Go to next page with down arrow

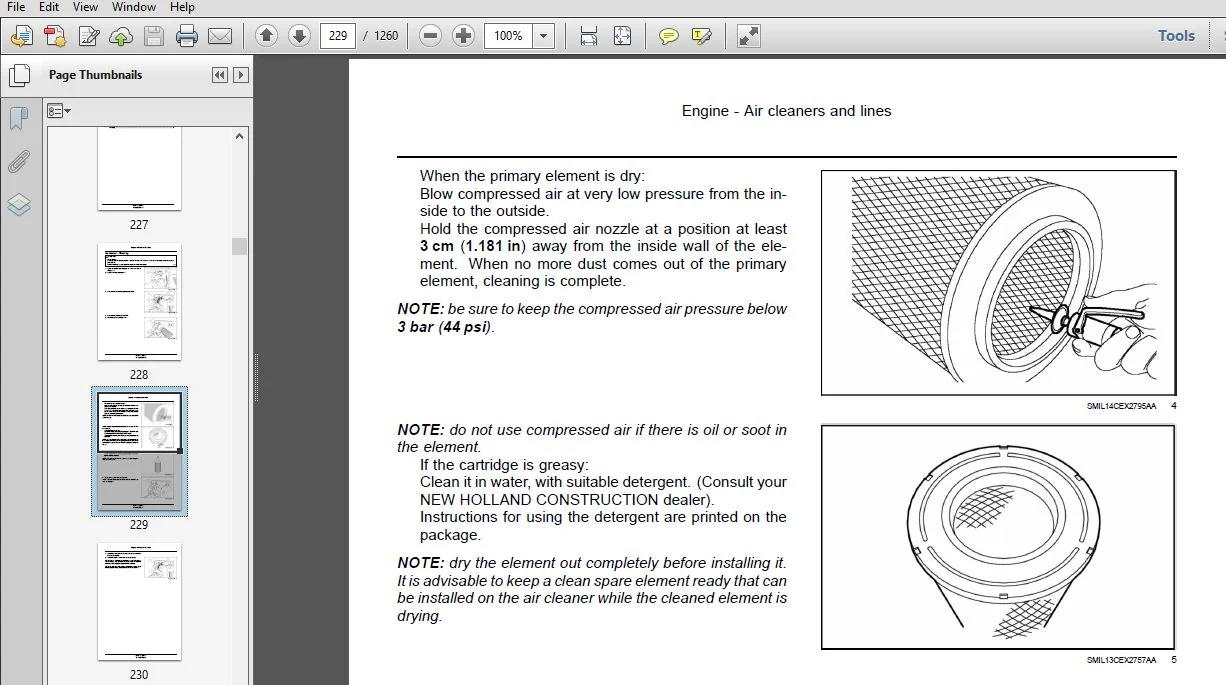coord(299,36)
